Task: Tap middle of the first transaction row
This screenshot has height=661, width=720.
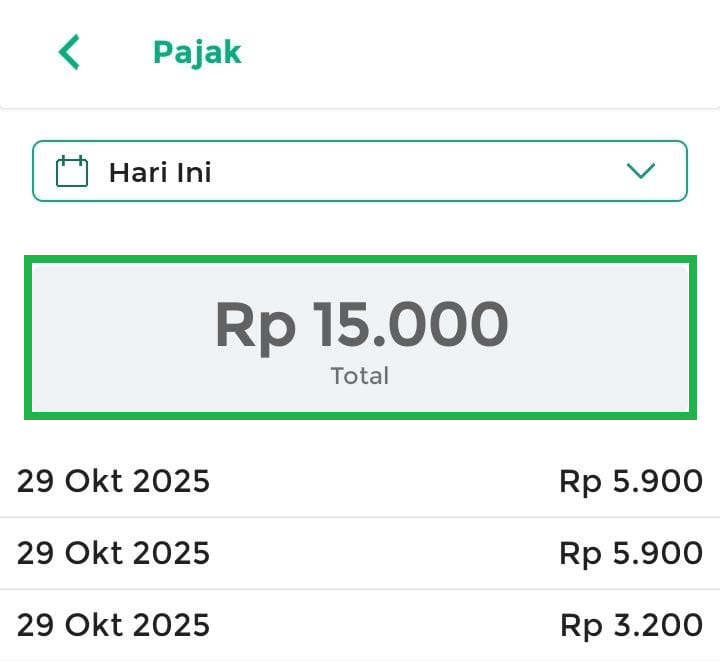Action: (380, 482)
